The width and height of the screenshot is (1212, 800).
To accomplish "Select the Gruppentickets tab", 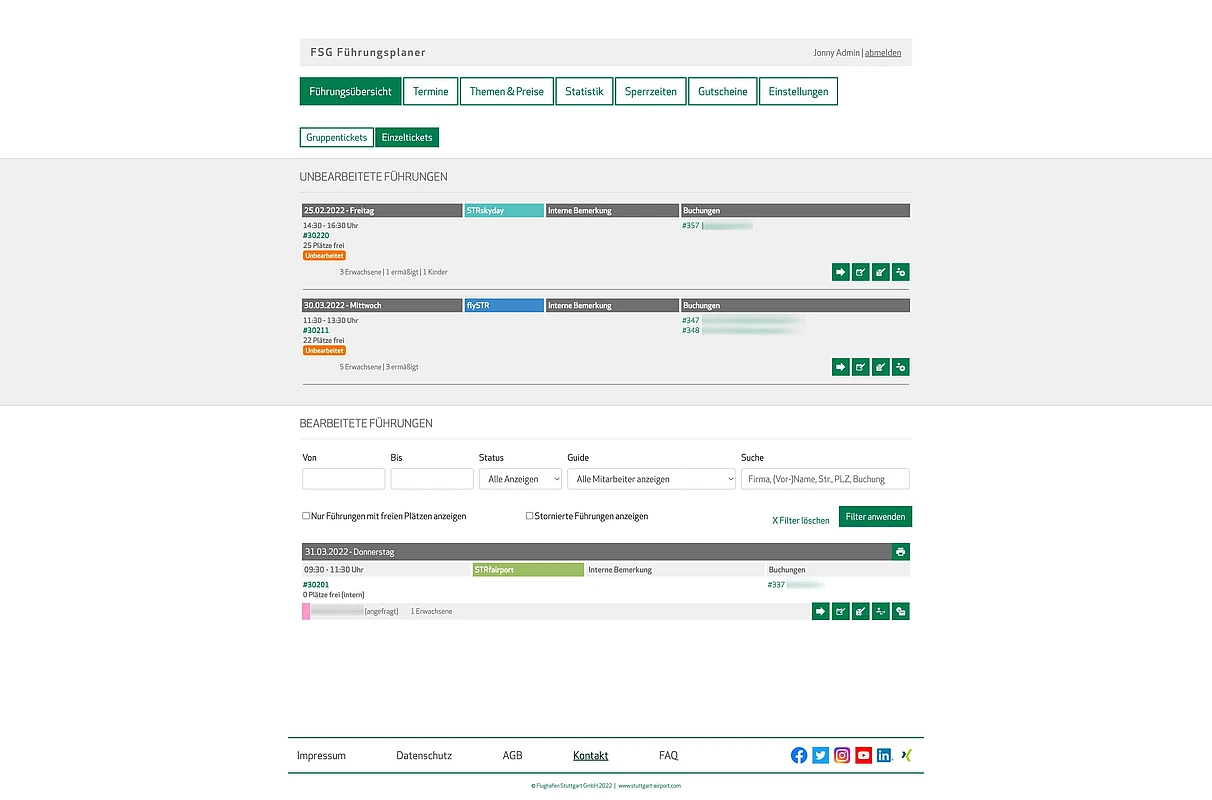I will click(336, 138).
